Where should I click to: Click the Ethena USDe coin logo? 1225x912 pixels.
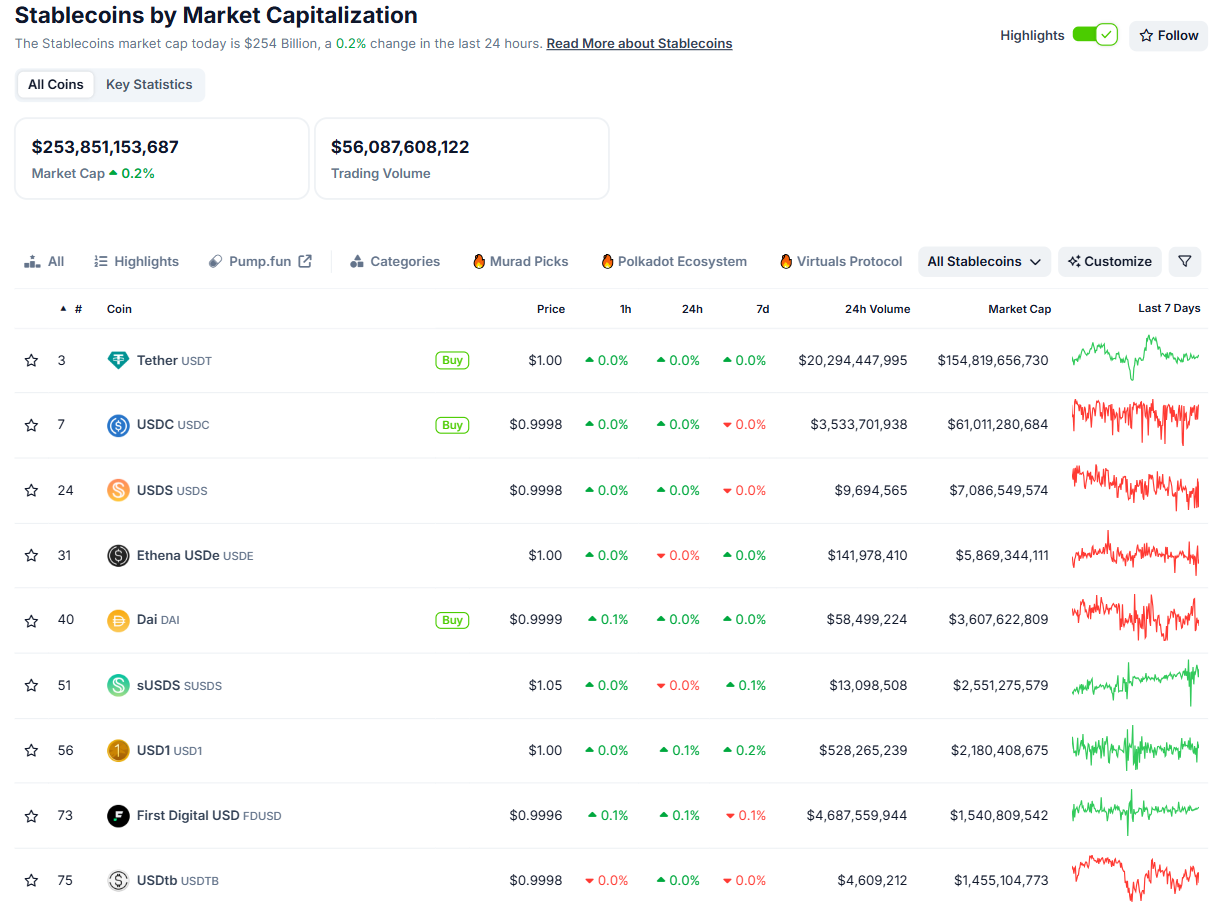pos(118,555)
